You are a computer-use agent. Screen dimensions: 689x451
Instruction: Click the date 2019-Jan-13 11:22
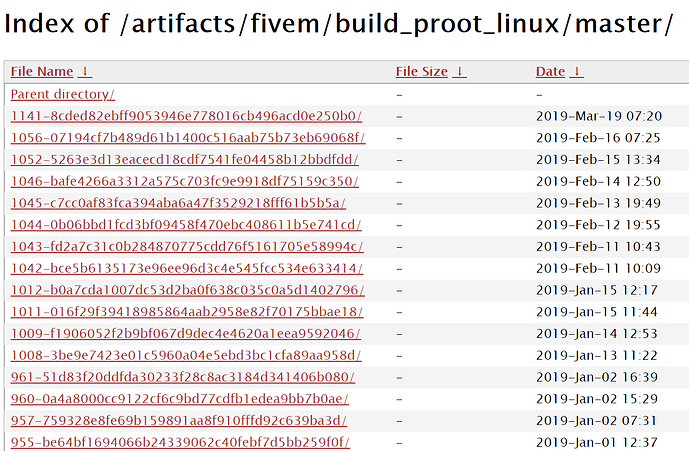click(597, 356)
